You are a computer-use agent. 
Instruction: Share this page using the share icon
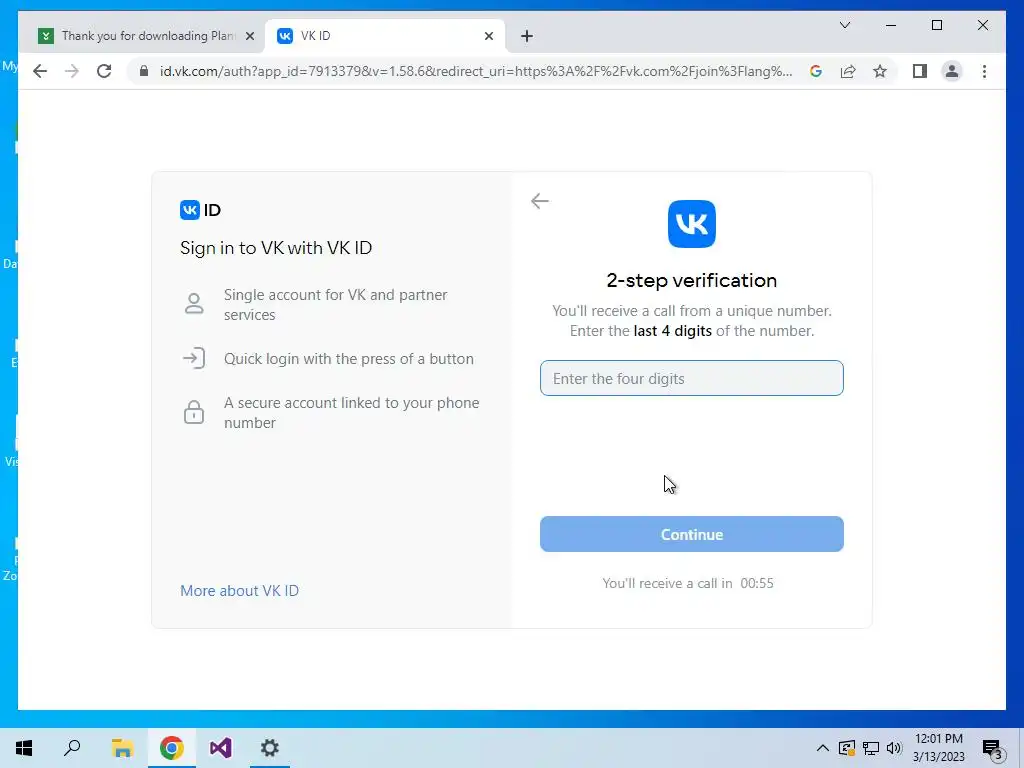click(x=848, y=71)
